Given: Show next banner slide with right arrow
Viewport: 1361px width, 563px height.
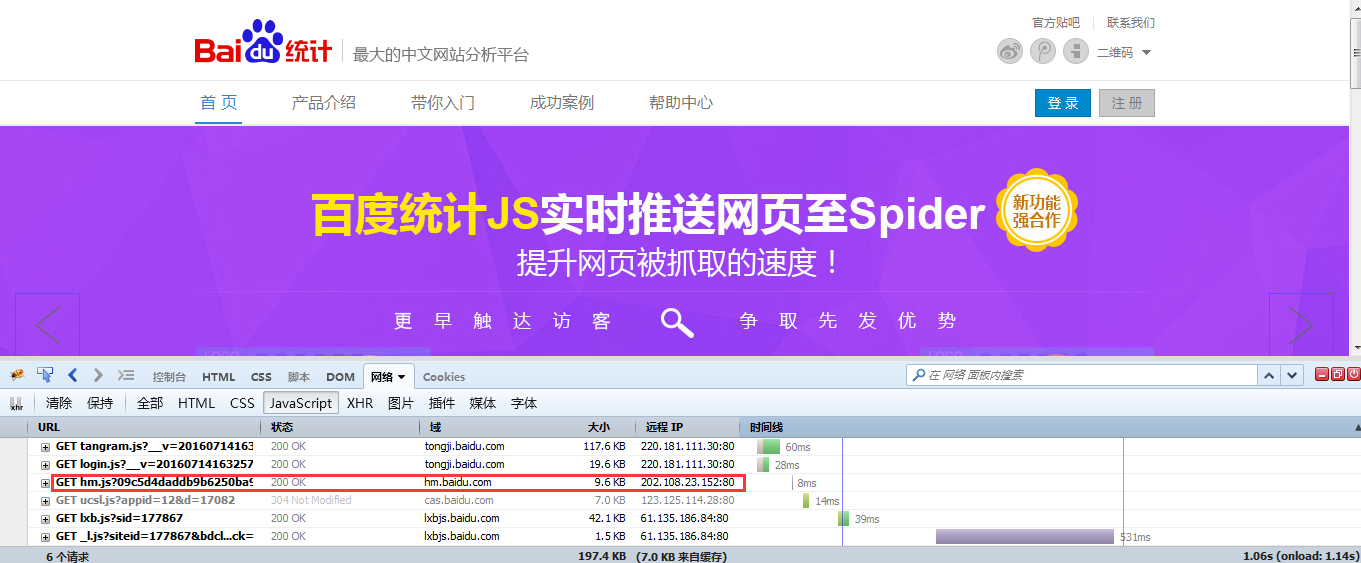Looking at the screenshot, I should point(1300,324).
